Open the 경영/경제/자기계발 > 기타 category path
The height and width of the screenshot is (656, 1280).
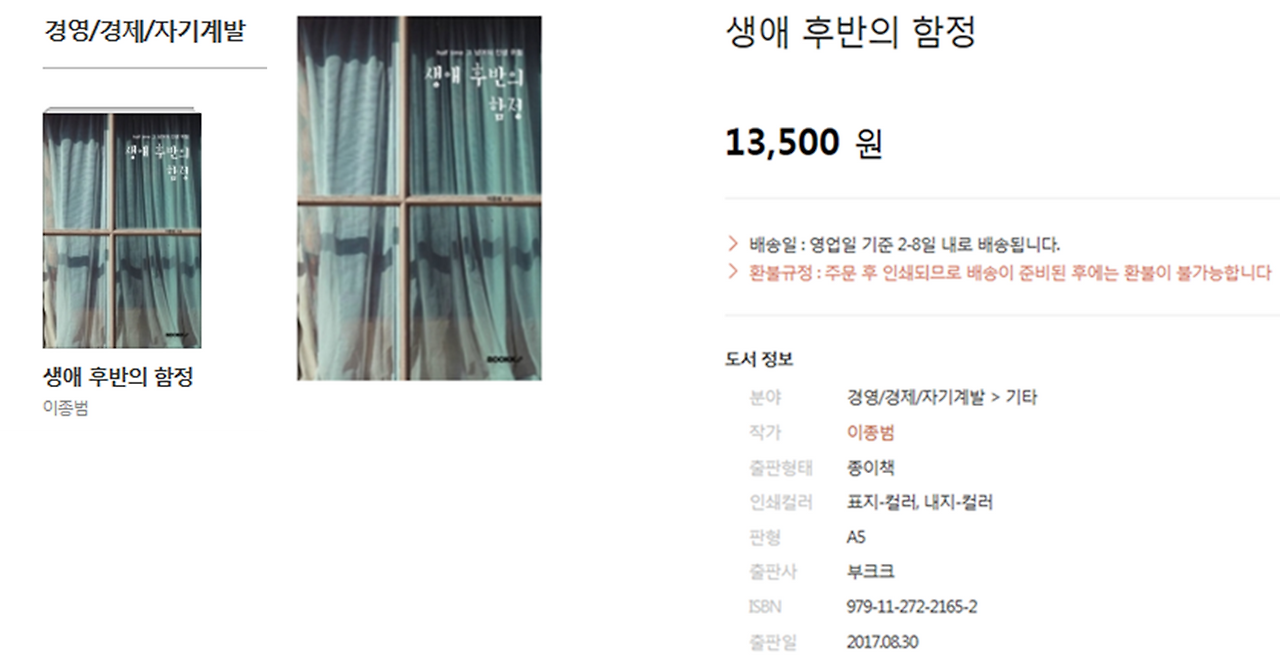pos(942,397)
